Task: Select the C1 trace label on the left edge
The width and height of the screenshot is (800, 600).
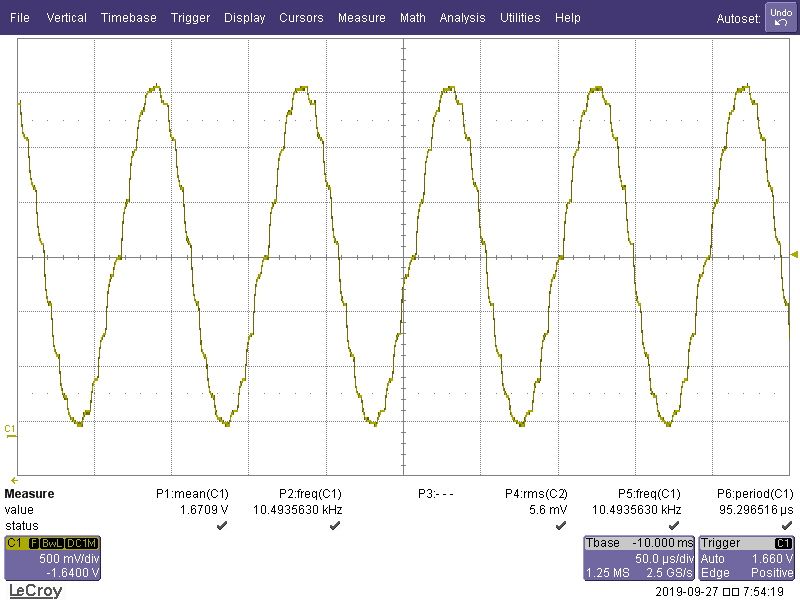Action: [x=10, y=428]
